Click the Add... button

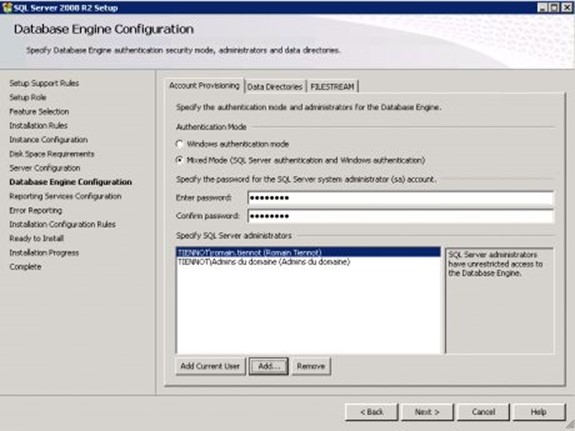pos(269,366)
